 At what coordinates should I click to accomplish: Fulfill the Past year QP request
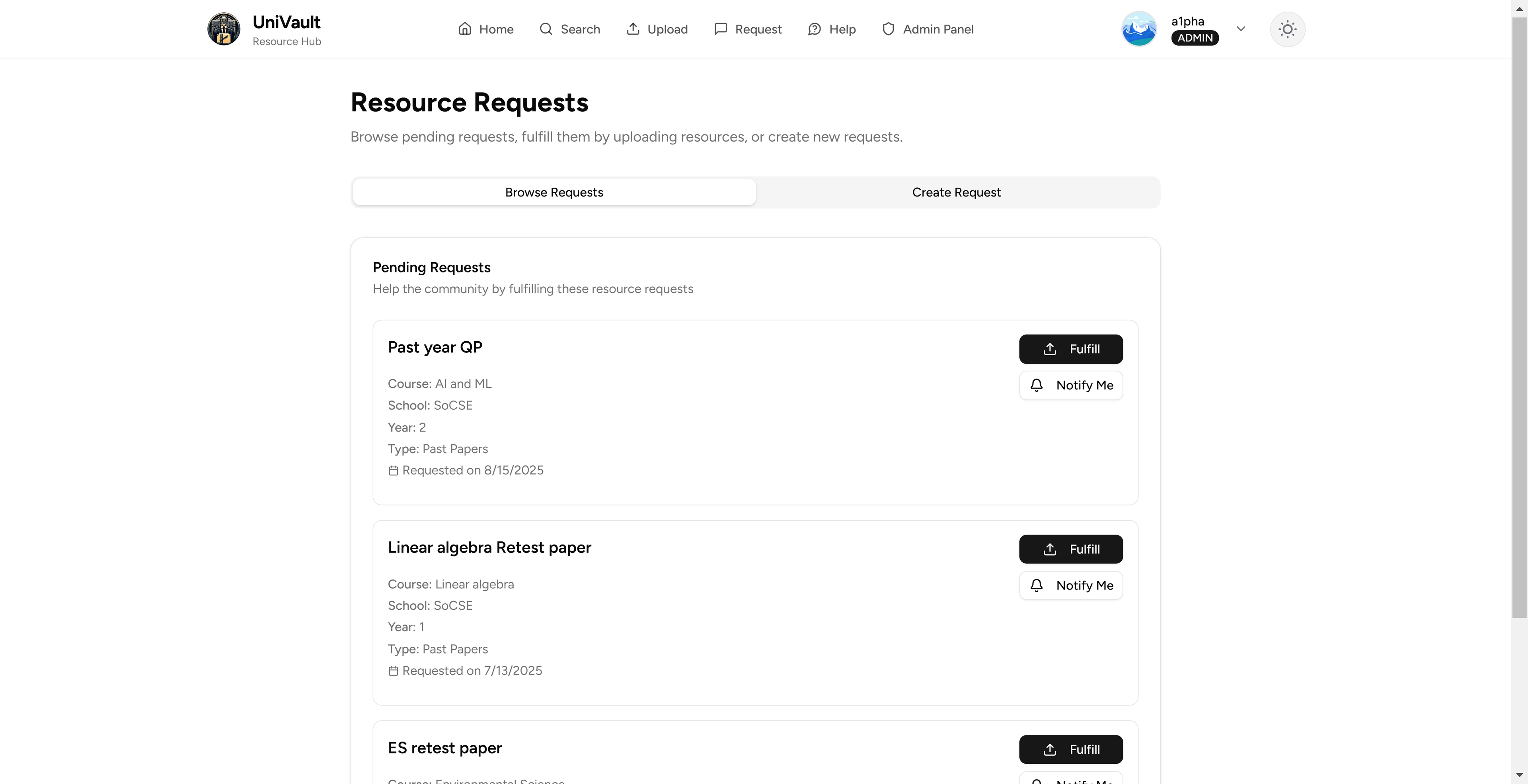click(x=1071, y=349)
